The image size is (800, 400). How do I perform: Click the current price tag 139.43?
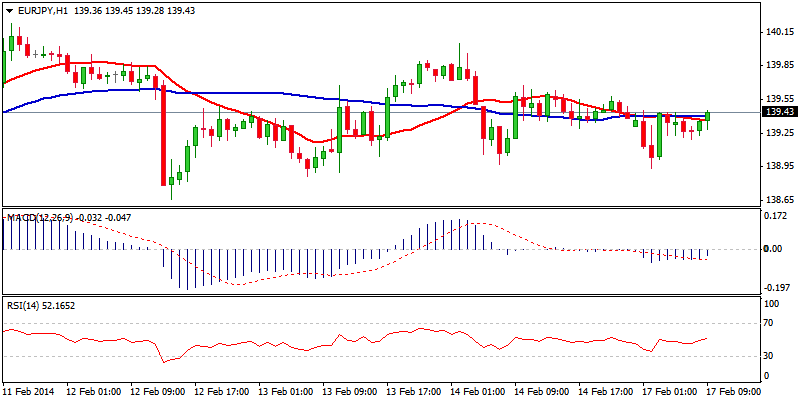coord(779,112)
